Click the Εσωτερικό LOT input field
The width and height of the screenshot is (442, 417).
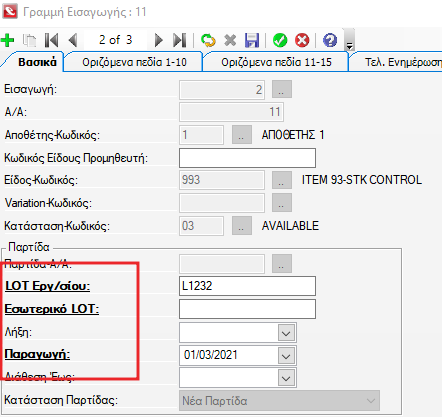point(247,309)
